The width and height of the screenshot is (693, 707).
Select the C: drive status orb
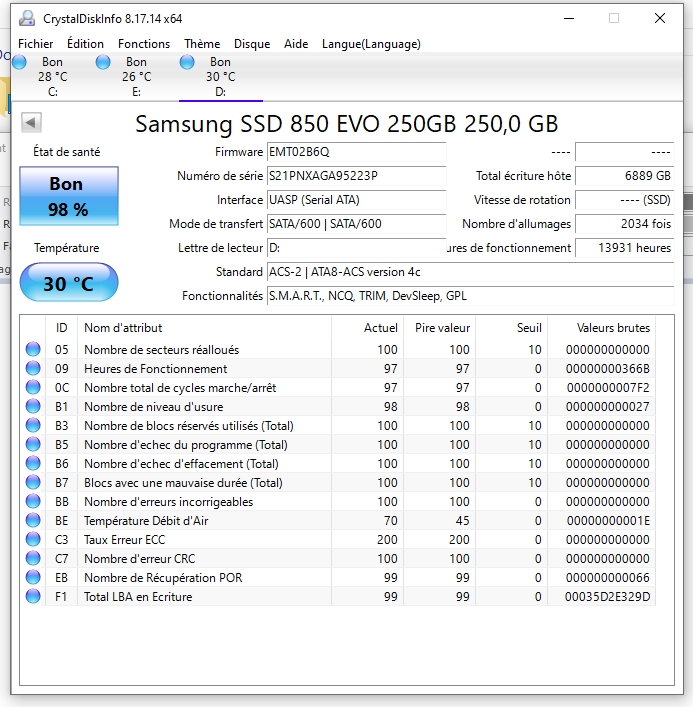tap(20, 62)
